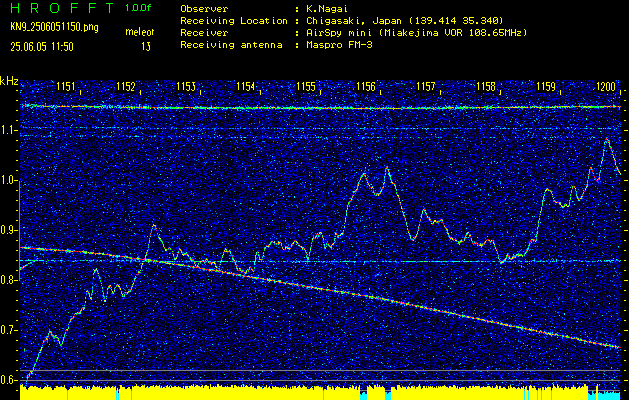
Task: Click the meteor count label
Action: click(139, 32)
